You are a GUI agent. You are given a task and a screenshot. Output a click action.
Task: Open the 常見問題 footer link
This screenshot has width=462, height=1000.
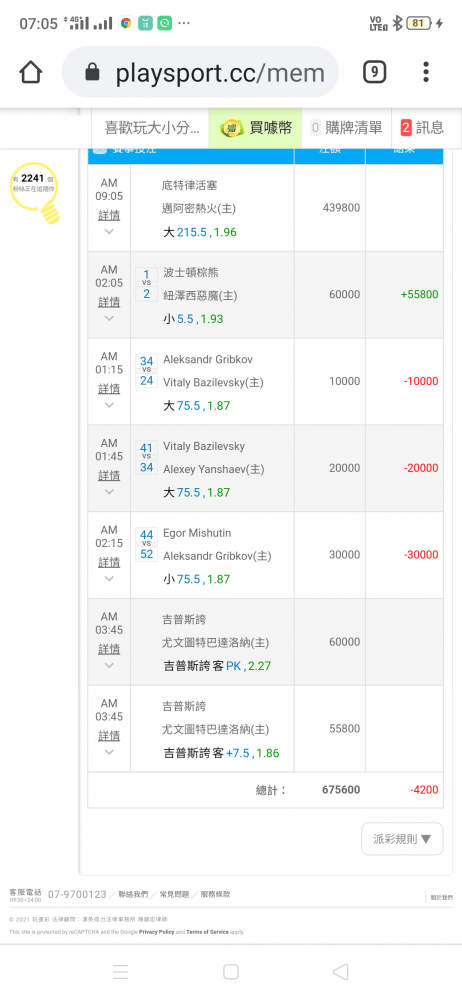[x=174, y=895]
